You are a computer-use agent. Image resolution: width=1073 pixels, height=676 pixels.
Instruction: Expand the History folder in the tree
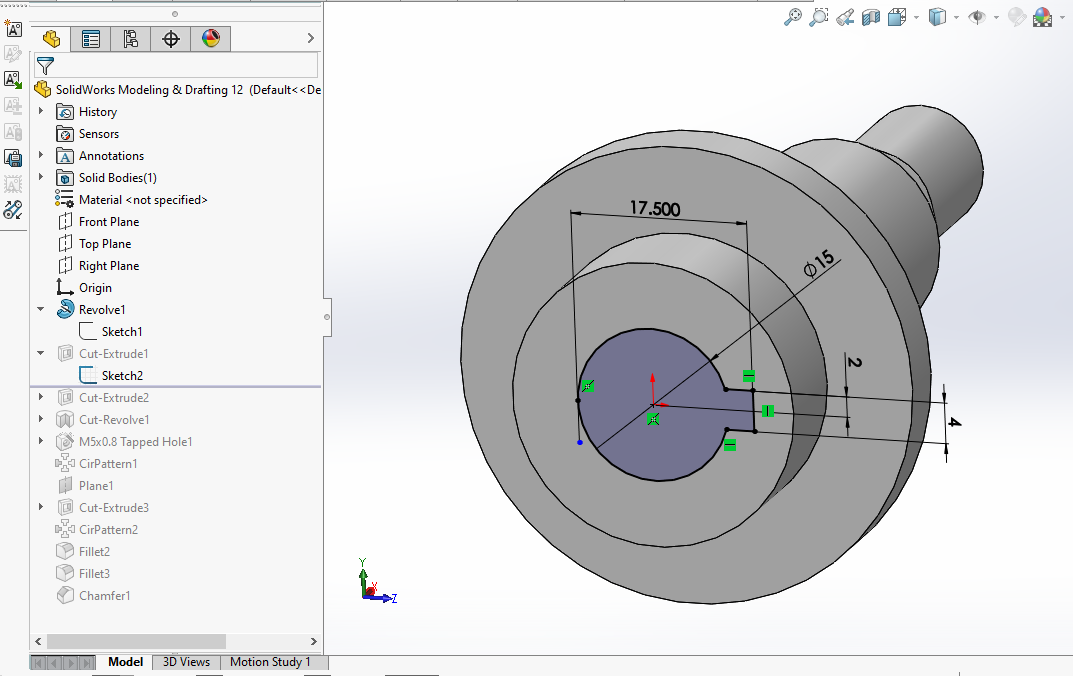[x=41, y=111]
